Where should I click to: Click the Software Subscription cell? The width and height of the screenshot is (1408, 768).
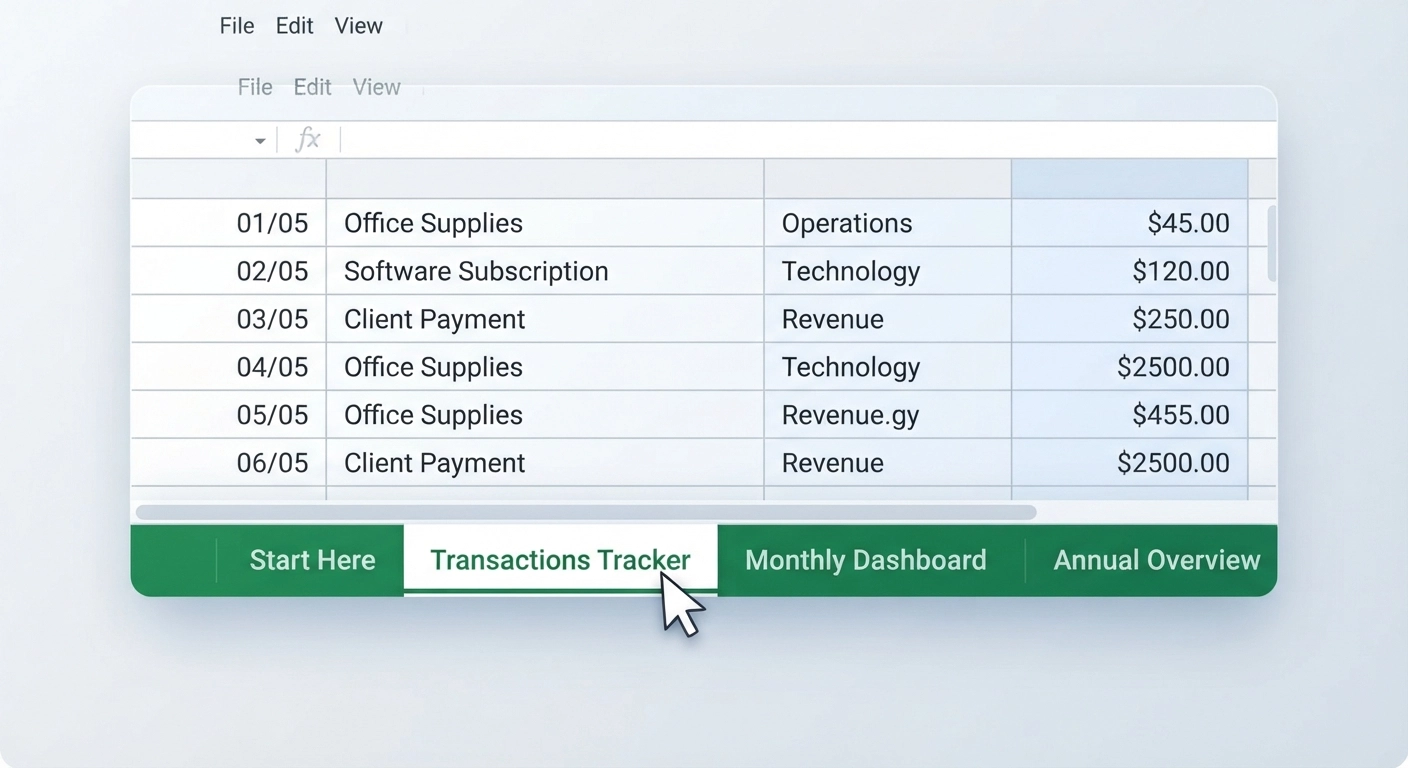coord(545,271)
